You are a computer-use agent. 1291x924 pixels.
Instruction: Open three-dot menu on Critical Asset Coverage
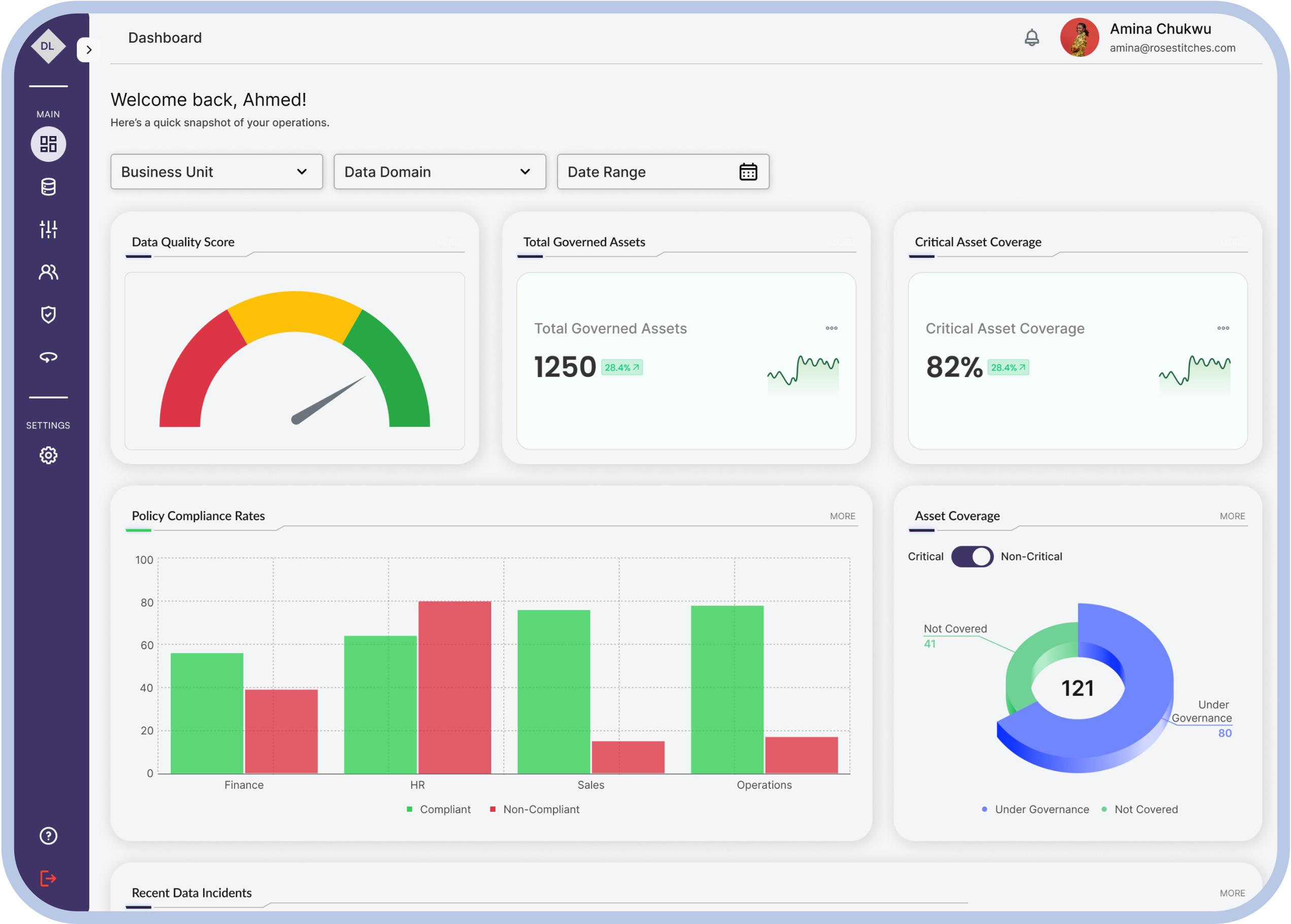click(1222, 328)
